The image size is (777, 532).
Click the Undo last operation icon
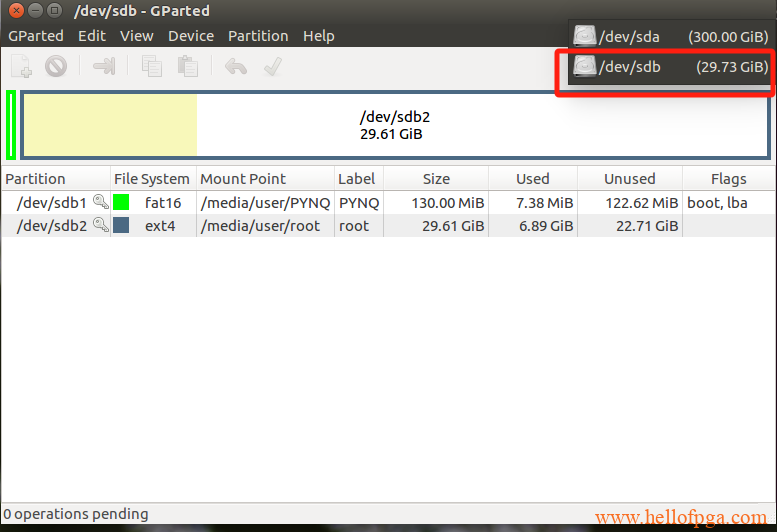click(x=236, y=66)
